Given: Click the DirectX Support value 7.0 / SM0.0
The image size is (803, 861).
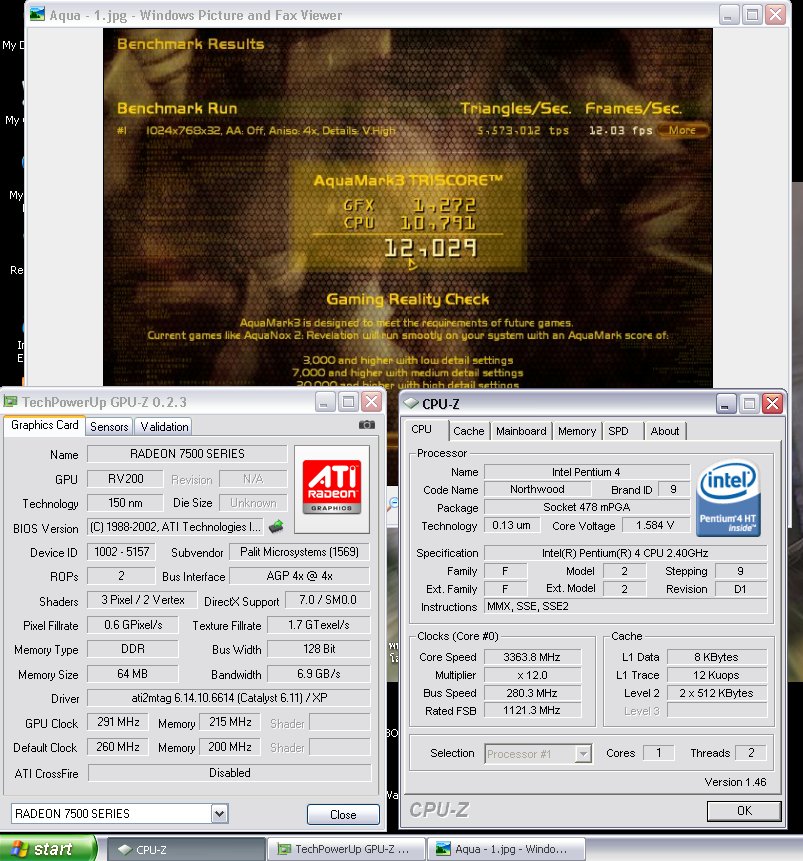Looking at the screenshot, I should click(x=327, y=600).
